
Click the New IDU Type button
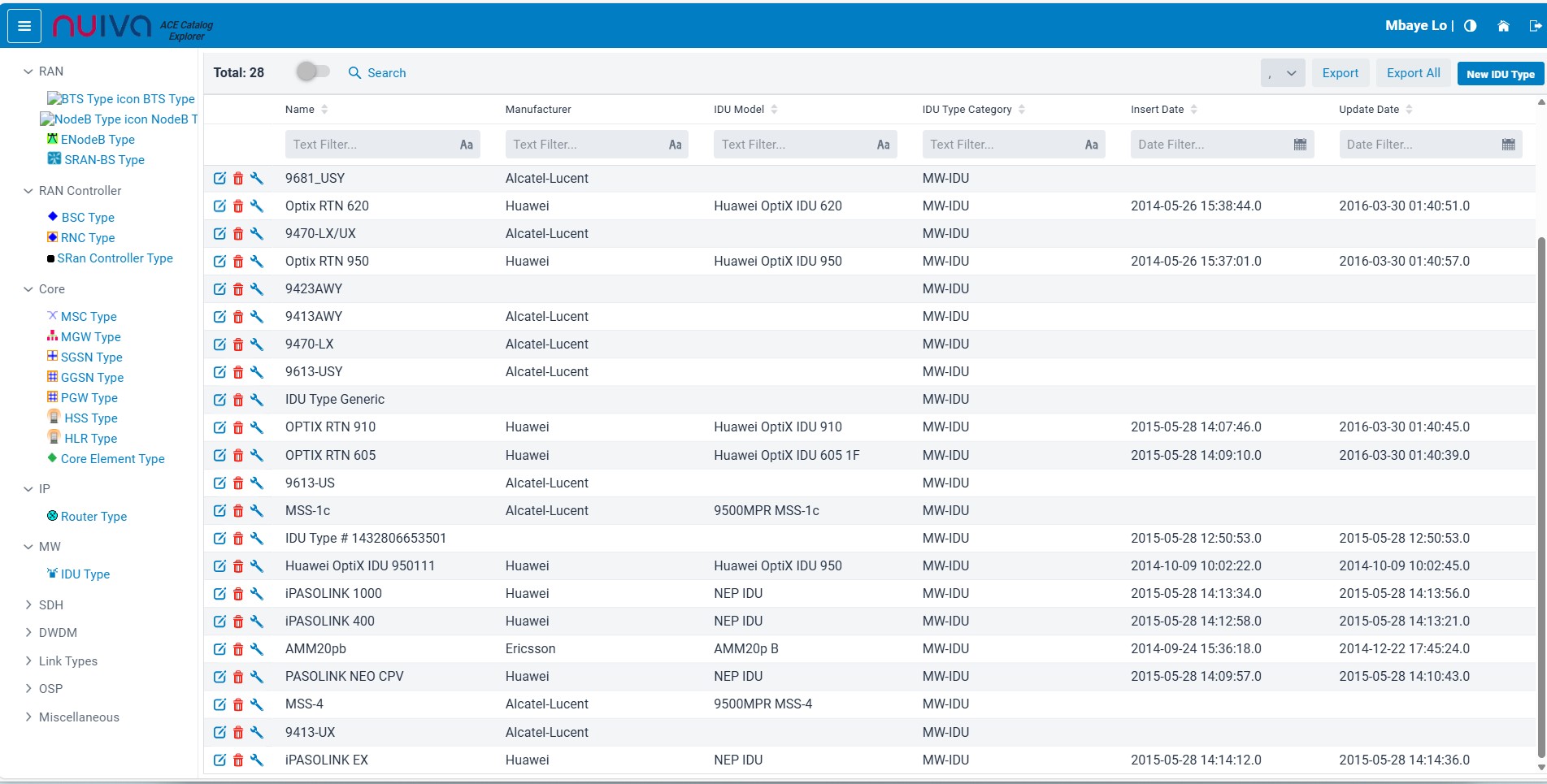pos(1500,74)
